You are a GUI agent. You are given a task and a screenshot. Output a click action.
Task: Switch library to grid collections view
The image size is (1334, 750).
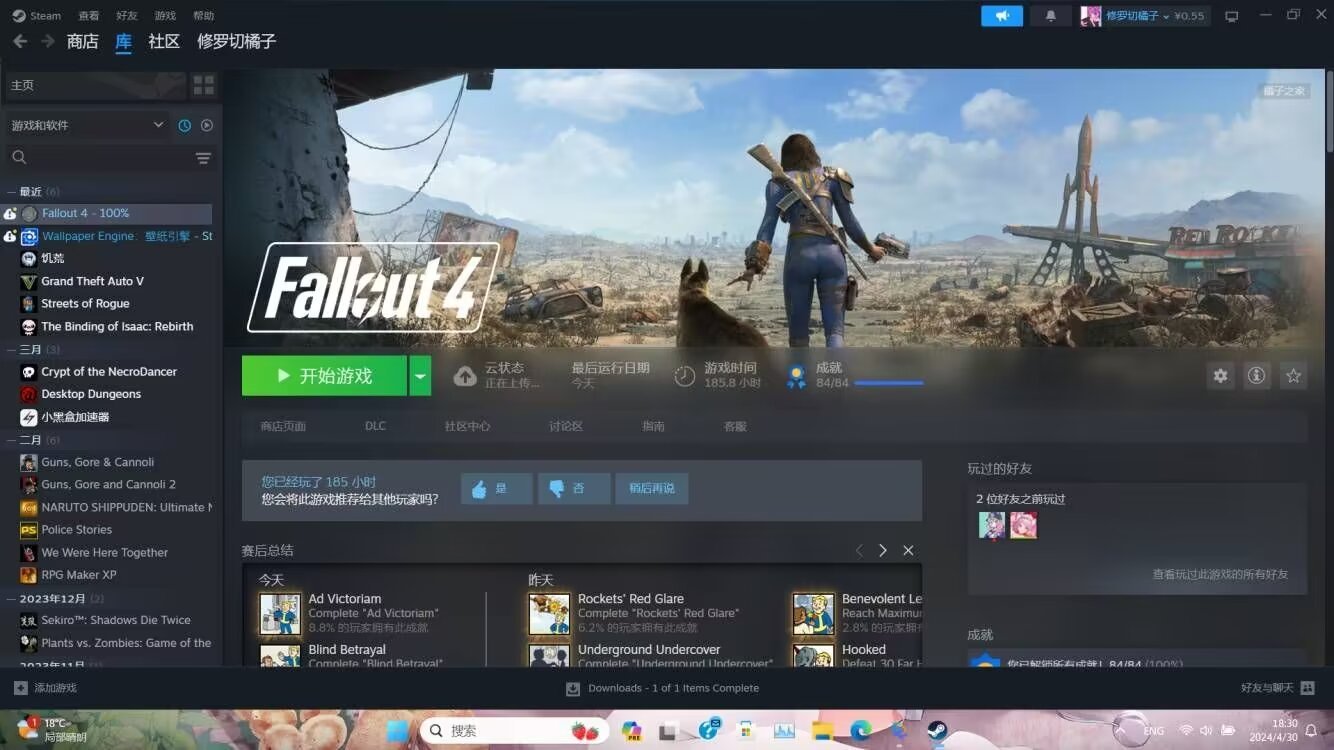coord(203,85)
